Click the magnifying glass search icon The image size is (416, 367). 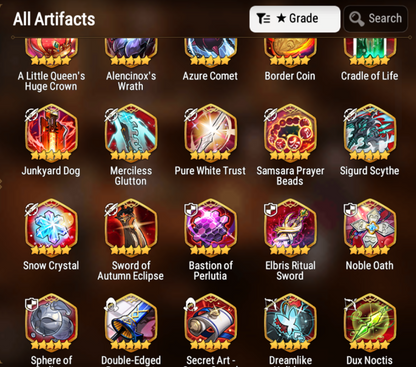pos(356,19)
